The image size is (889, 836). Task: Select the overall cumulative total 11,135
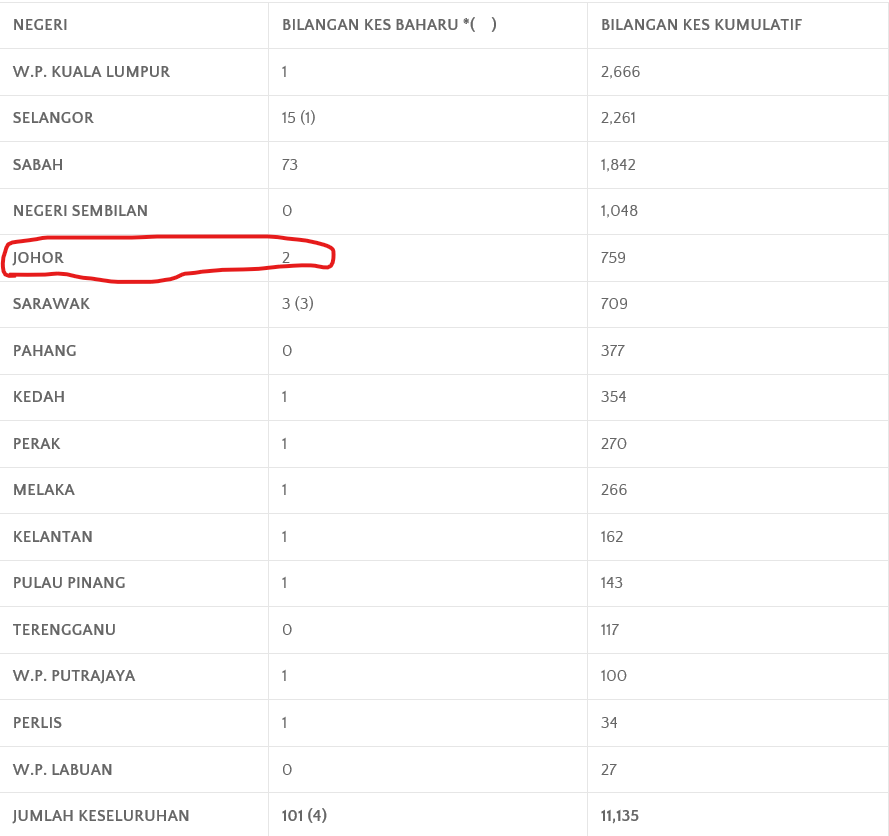point(620,816)
